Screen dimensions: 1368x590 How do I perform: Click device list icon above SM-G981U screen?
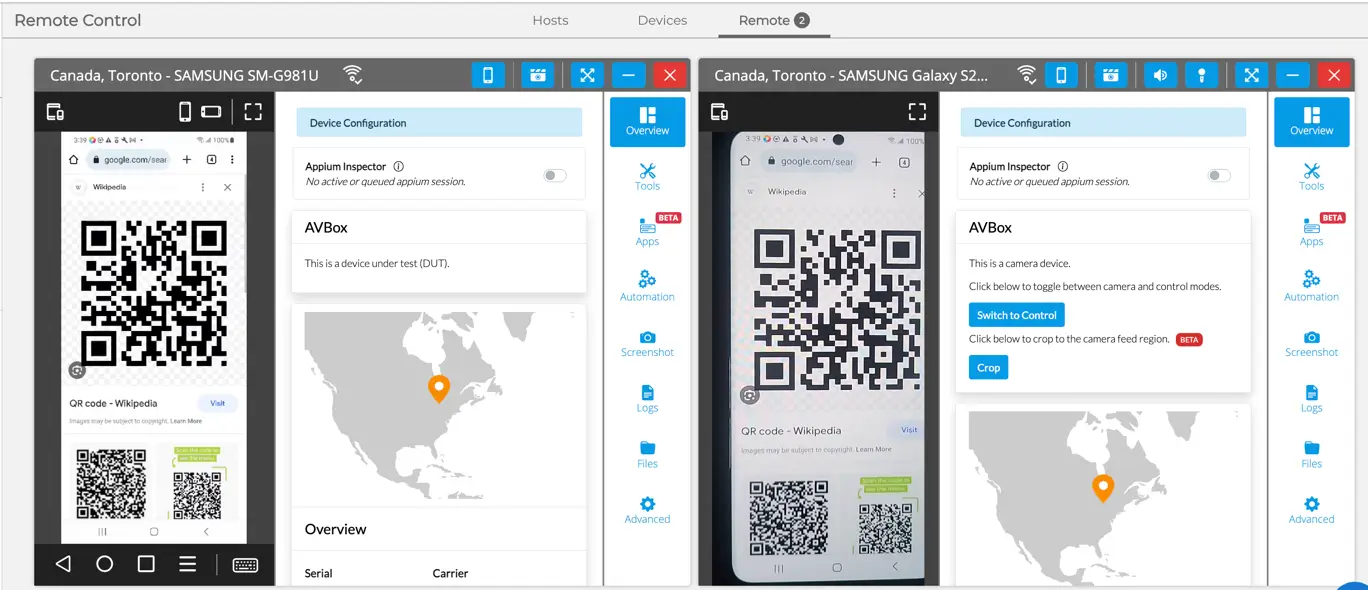[56, 112]
